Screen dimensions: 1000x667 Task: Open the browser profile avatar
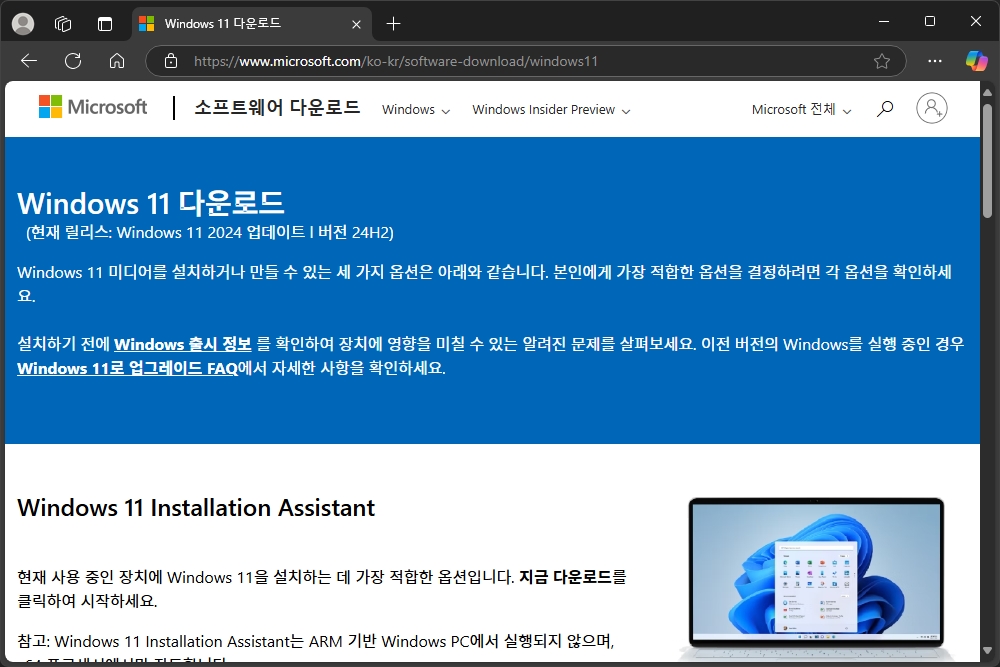tap(23, 24)
